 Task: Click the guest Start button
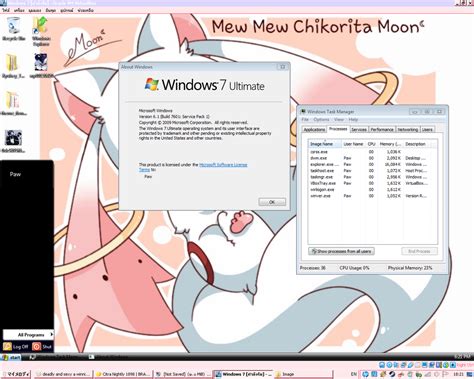(x=11, y=358)
